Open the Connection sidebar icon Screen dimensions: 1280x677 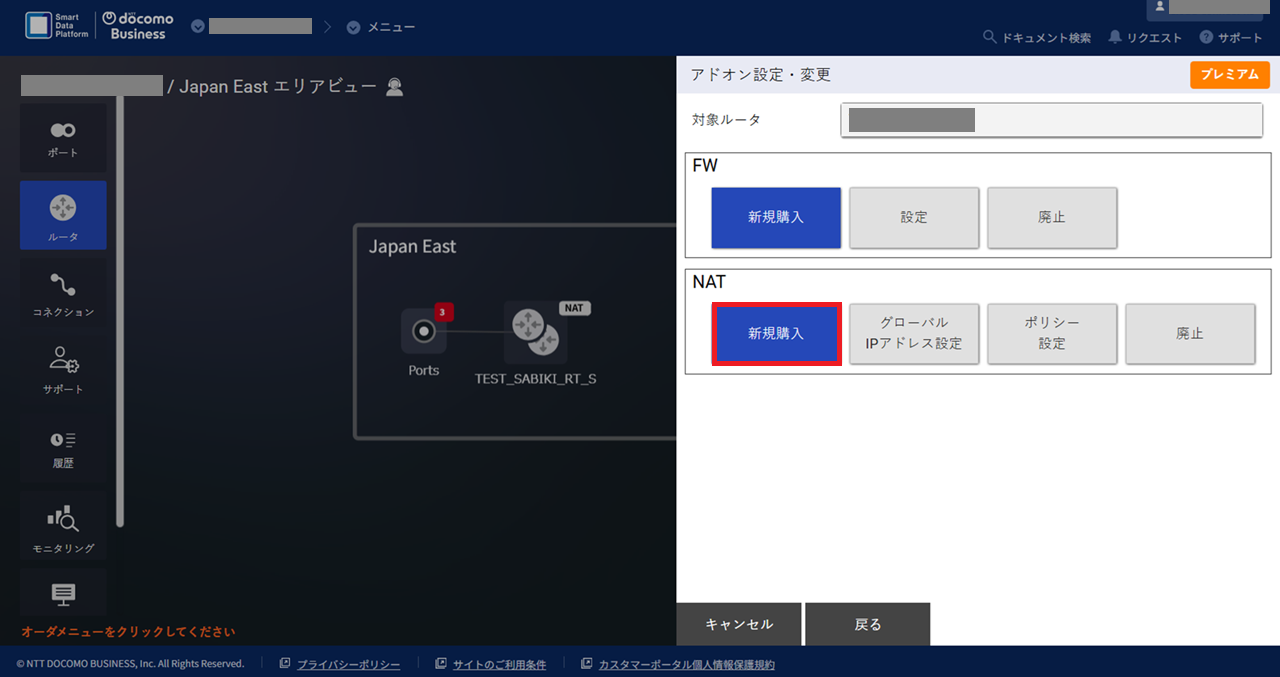click(63, 293)
